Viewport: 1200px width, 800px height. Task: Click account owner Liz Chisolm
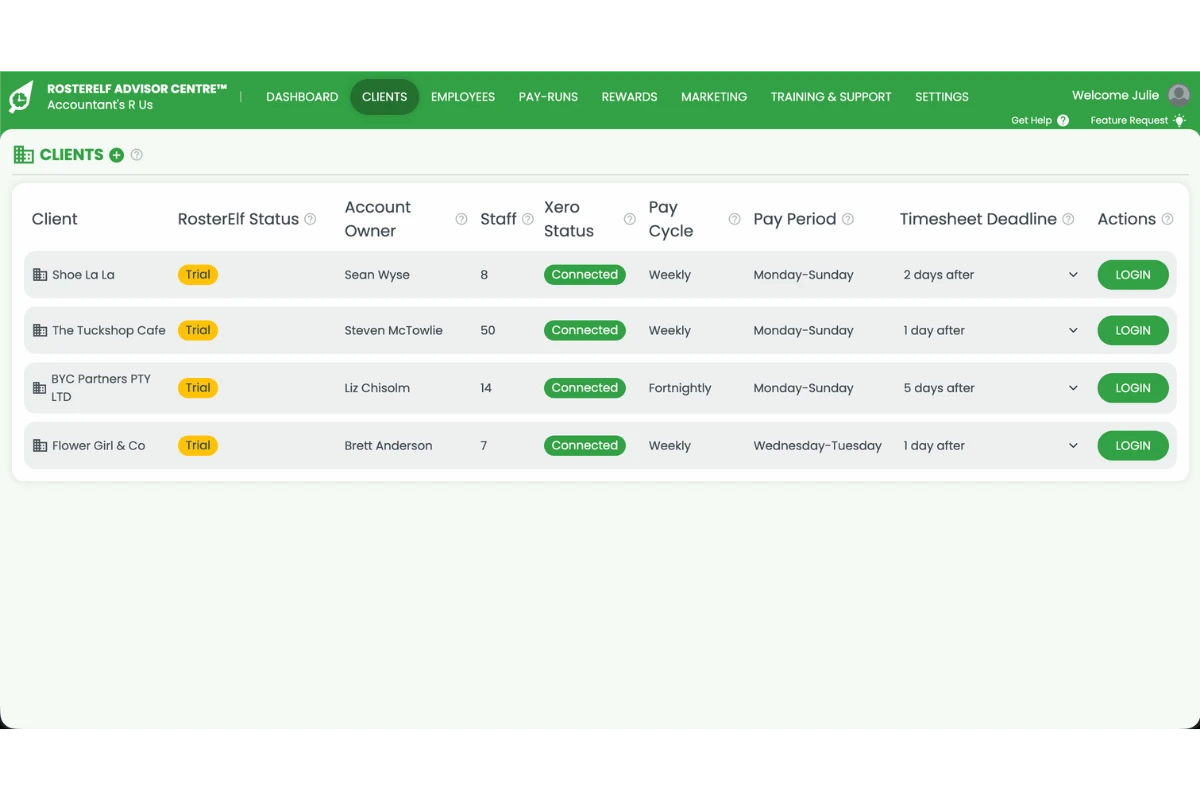pos(377,388)
